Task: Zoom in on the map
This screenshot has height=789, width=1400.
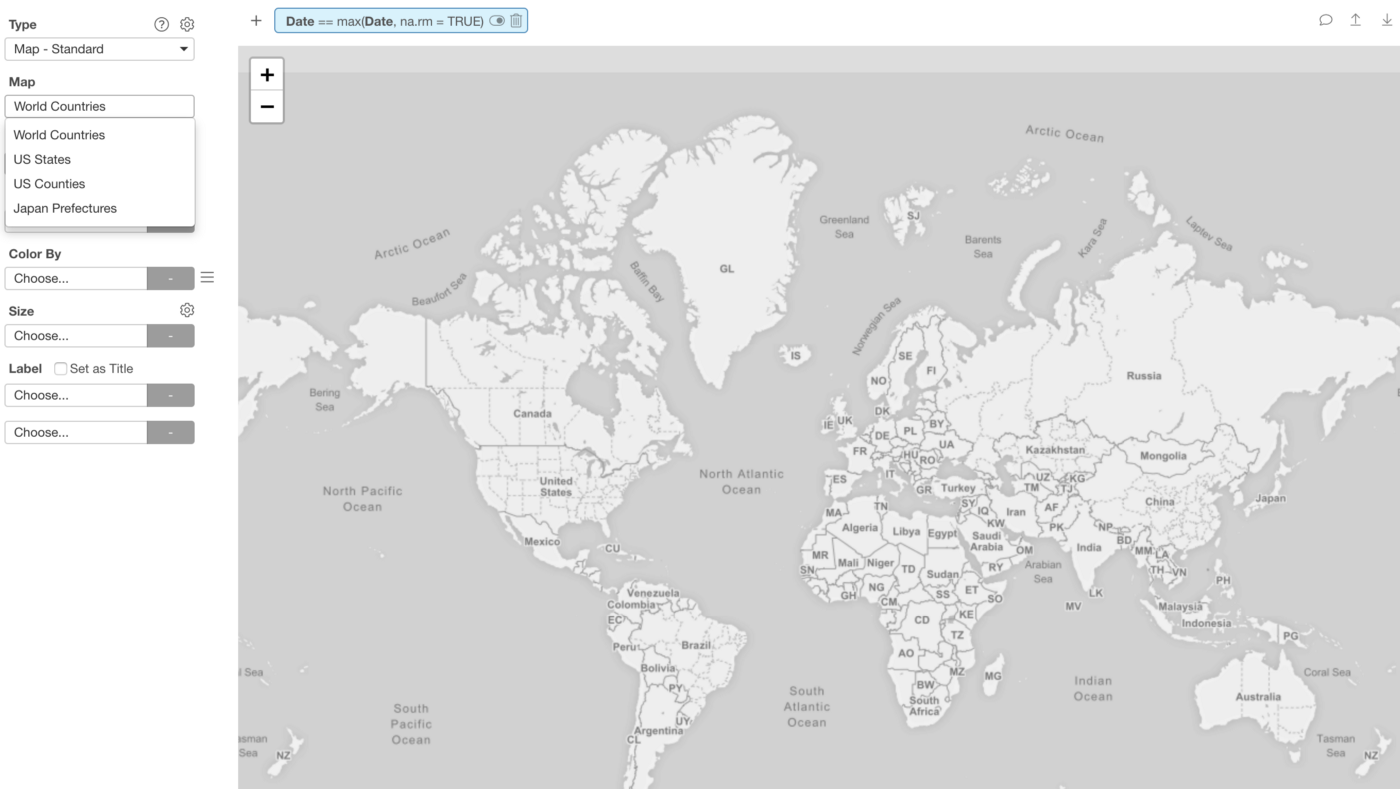Action: (267, 75)
